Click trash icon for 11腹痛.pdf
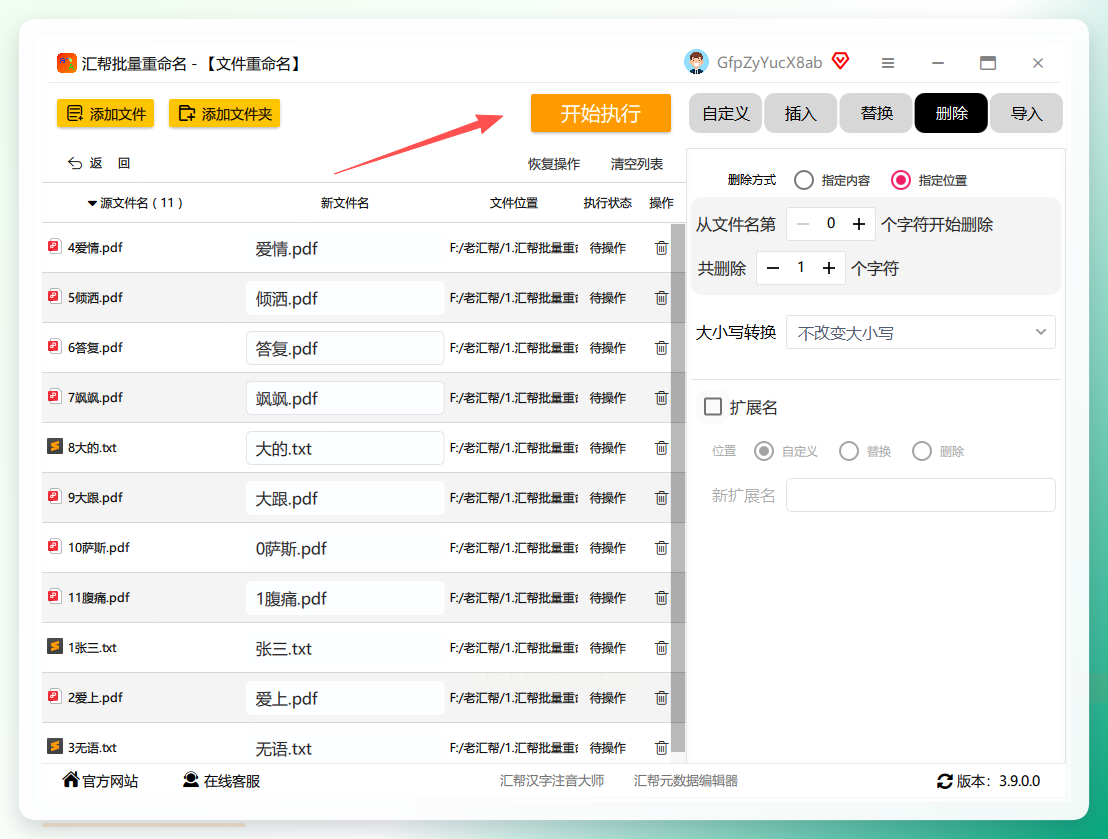This screenshot has width=1108, height=839. [x=661, y=598]
